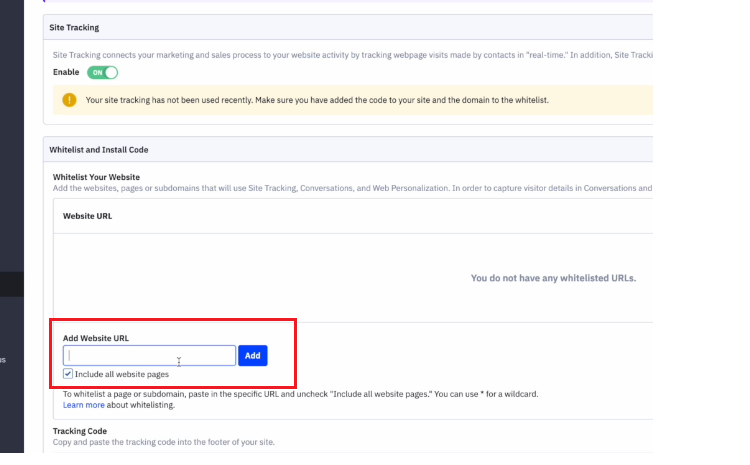Image resolution: width=750 pixels, height=465 pixels.
Task: Click the yellow warning exclamation icon
Action: (x=69, y=100)
